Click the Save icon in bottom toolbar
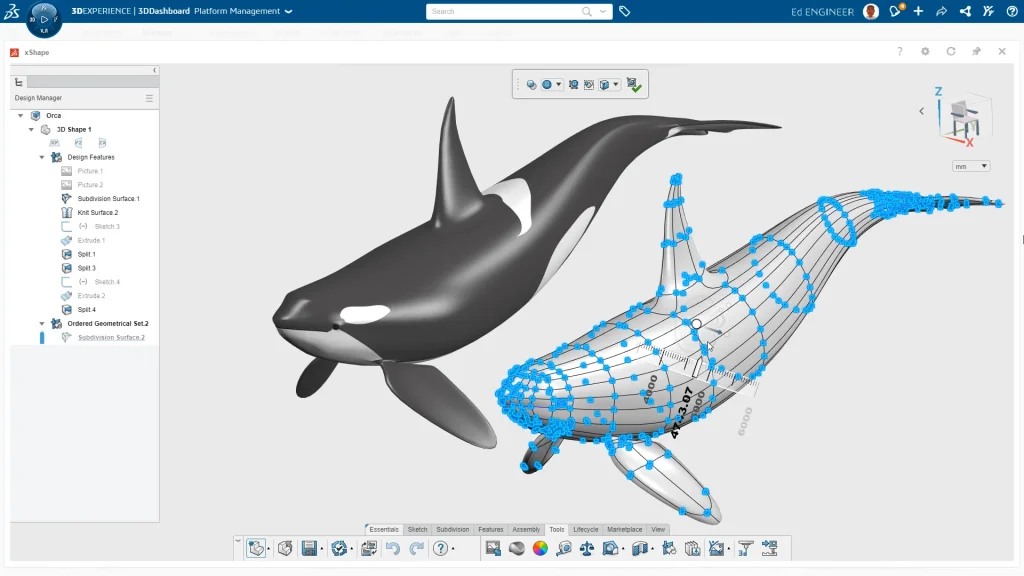Screen dimensions: 1024x576 pos(309,548)
